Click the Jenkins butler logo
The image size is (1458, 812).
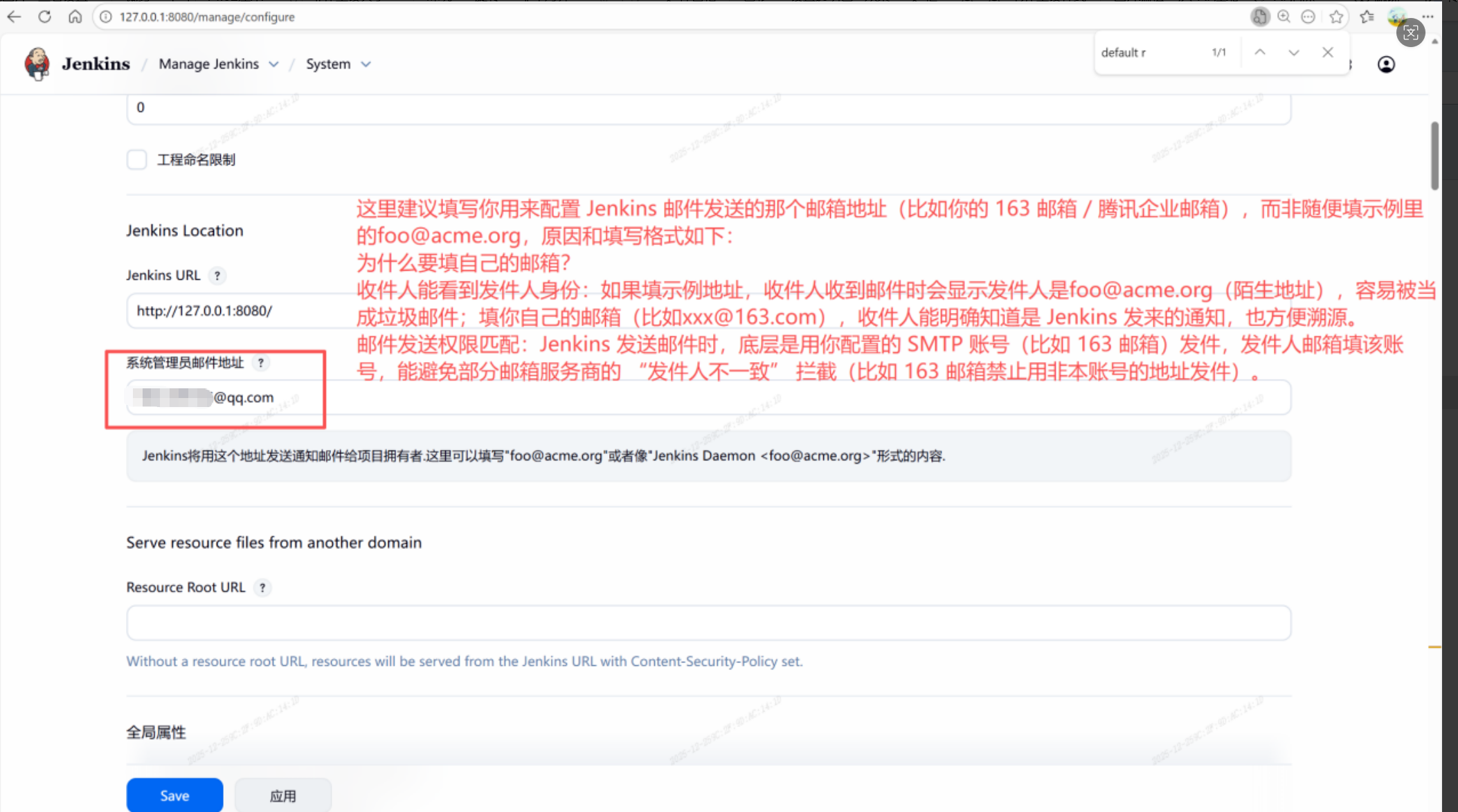37,64
